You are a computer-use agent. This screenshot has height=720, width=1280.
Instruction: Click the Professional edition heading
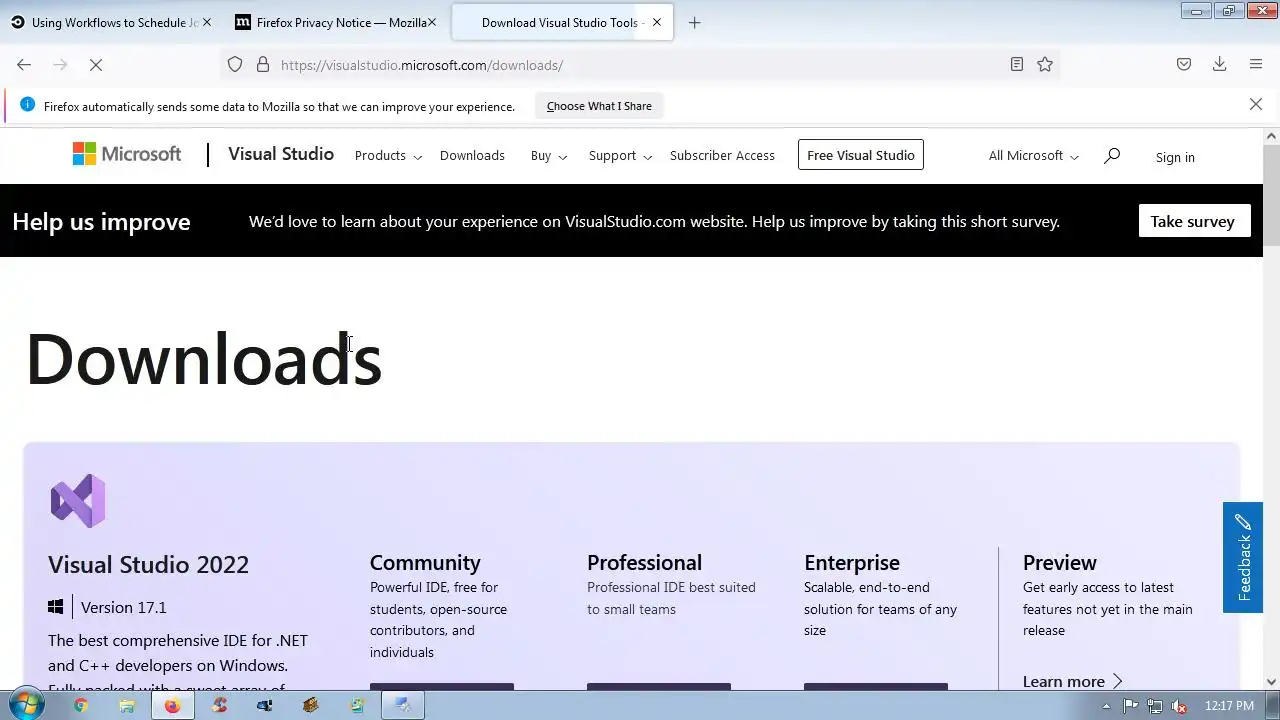coord(644,562)
